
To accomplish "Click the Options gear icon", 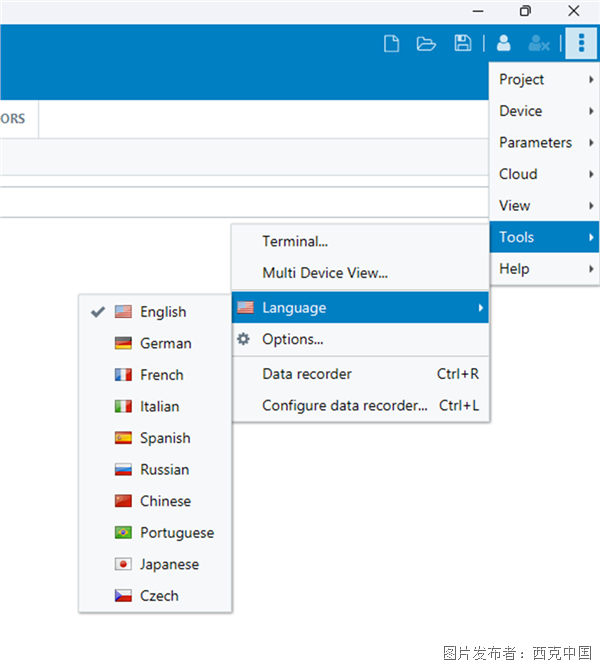I will point(244,339).
